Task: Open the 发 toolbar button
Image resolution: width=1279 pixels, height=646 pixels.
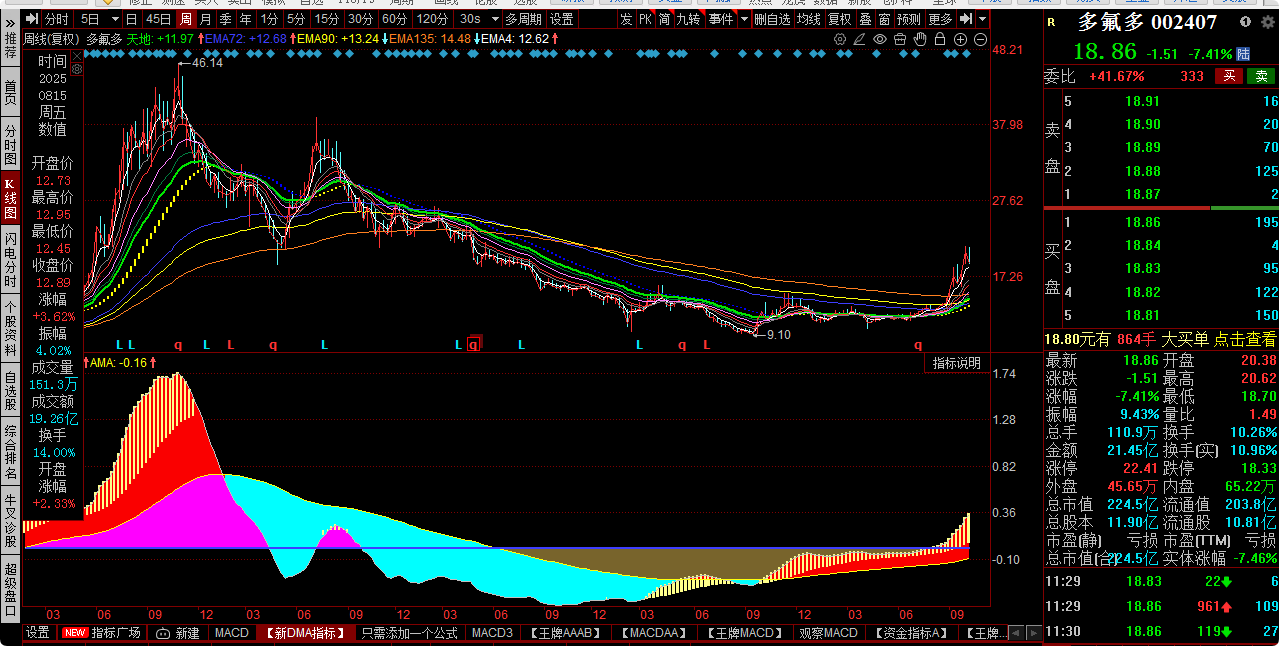Action: click(x=626, y=19)
